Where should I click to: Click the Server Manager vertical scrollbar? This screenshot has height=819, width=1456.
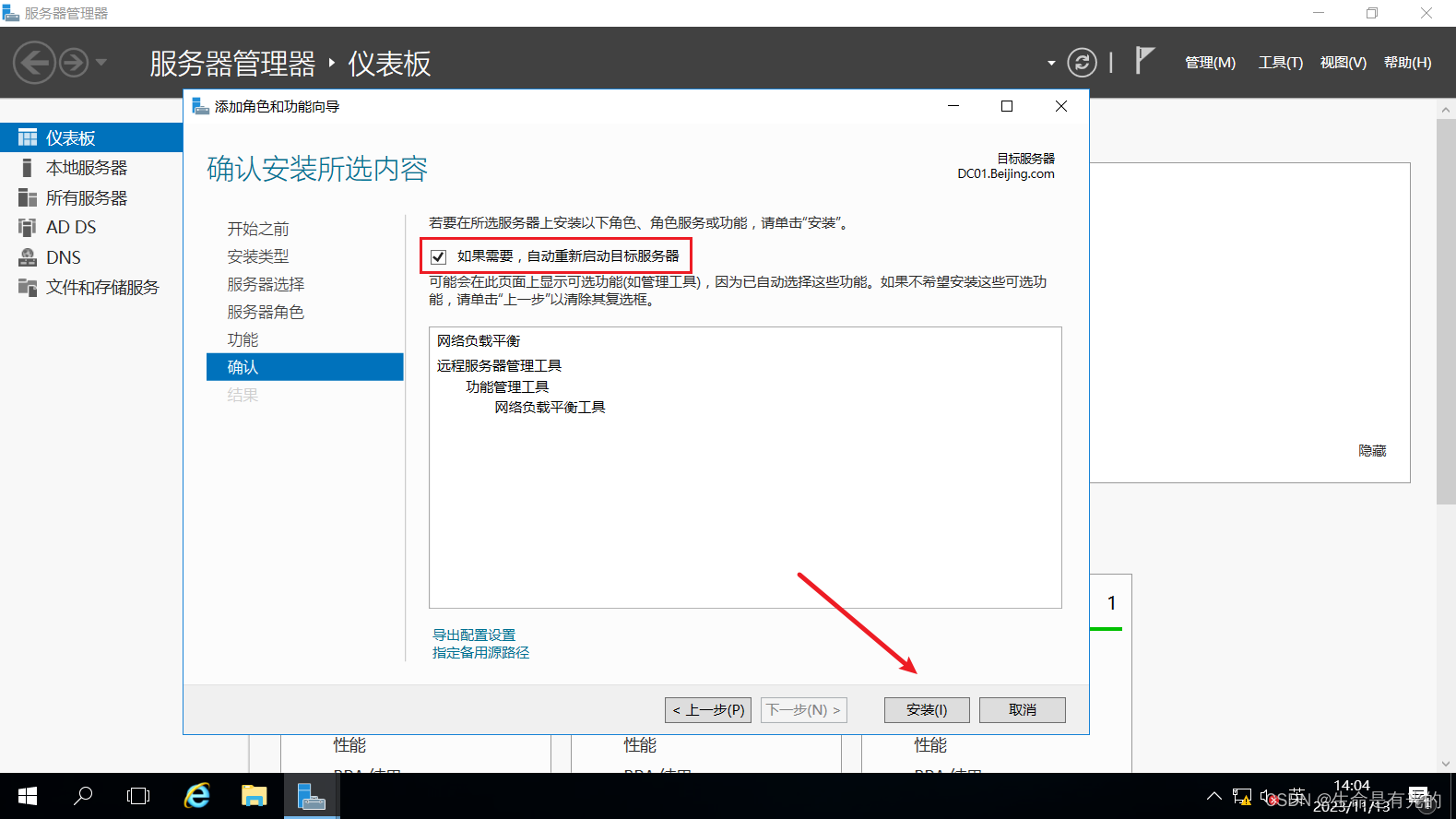tap(1446, 312)
